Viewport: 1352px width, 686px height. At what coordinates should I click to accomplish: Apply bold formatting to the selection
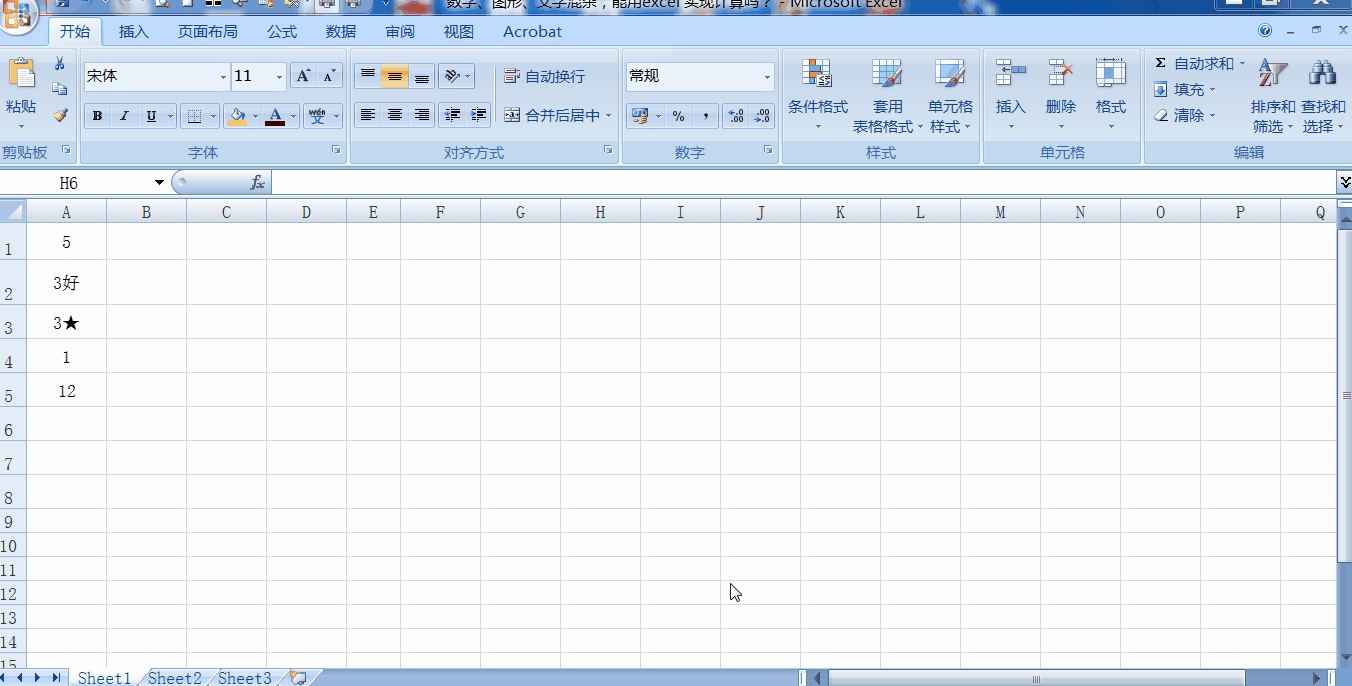(97, 115)
